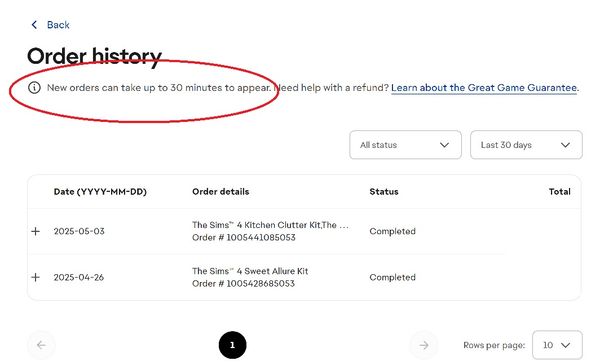Select the Sweet Allure Kit order details

click(x=250, y=277)
